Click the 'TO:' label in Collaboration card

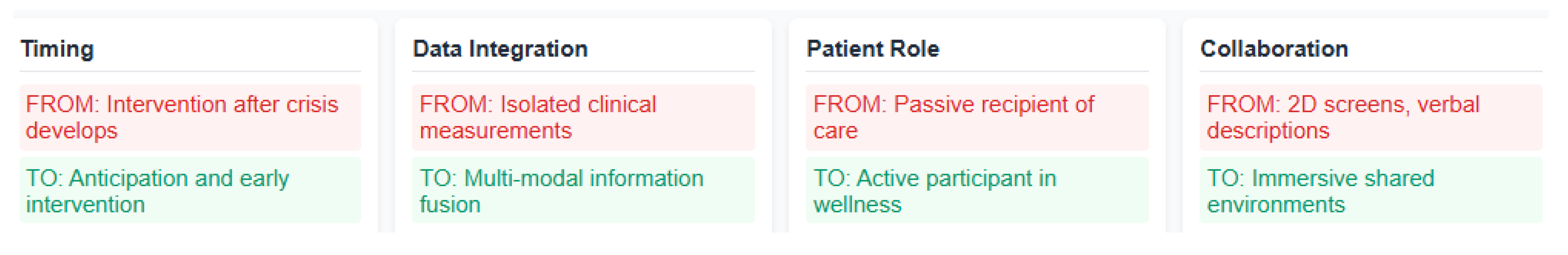tap(1224, 178)
